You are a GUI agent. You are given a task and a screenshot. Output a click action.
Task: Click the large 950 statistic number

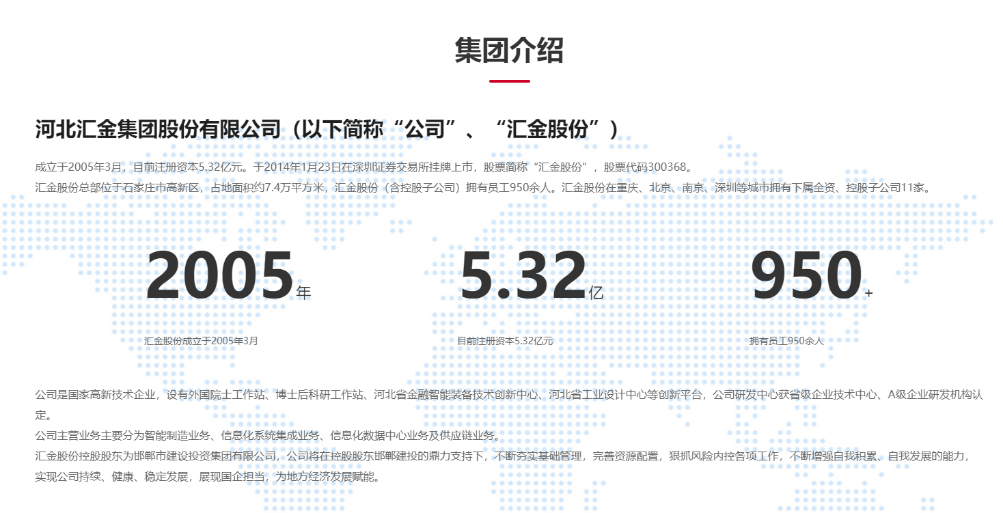point(806,276)
